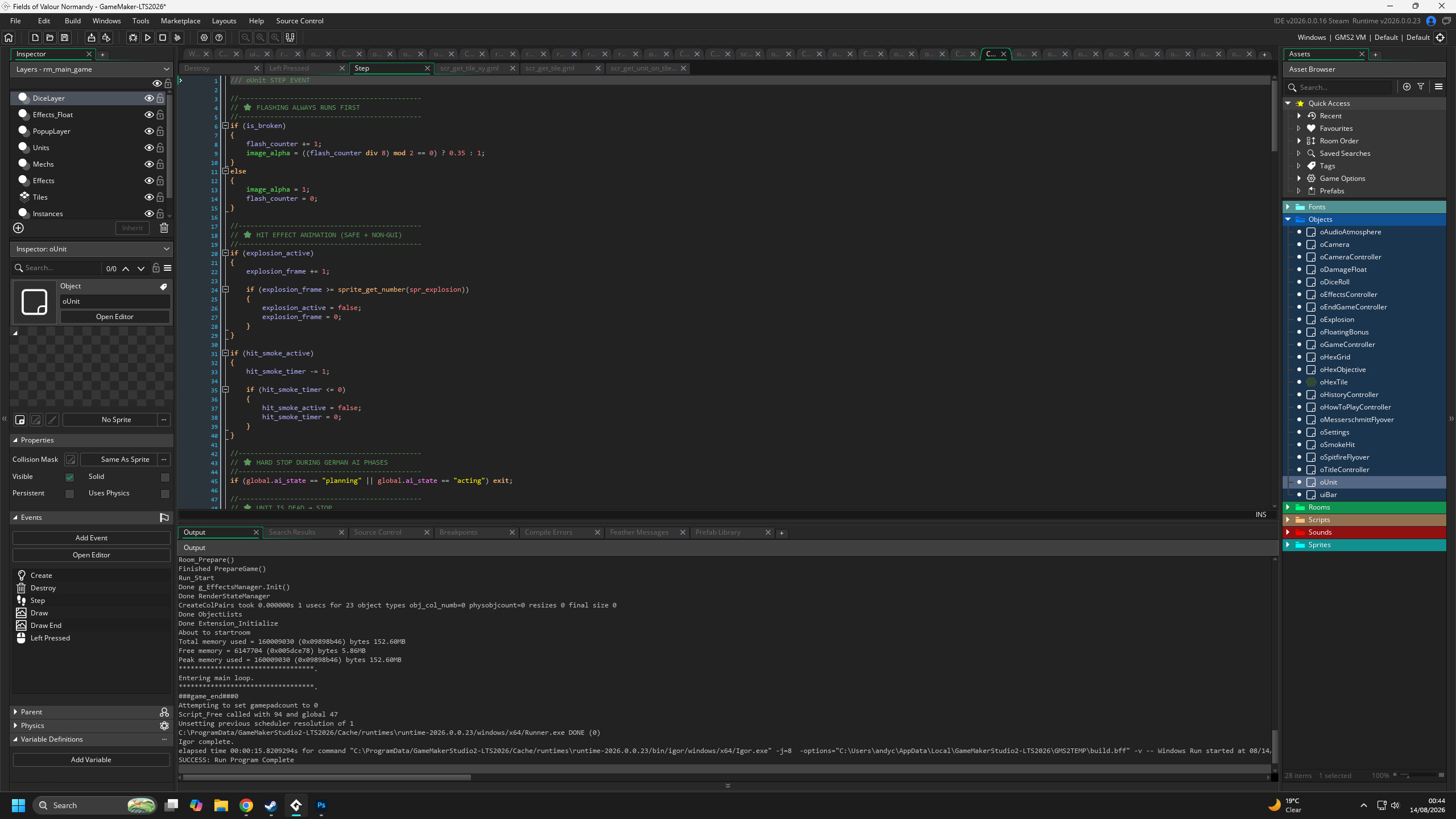Open the Game Options gear icon
The image size is (1456, 819).
[x=204, y=38]
